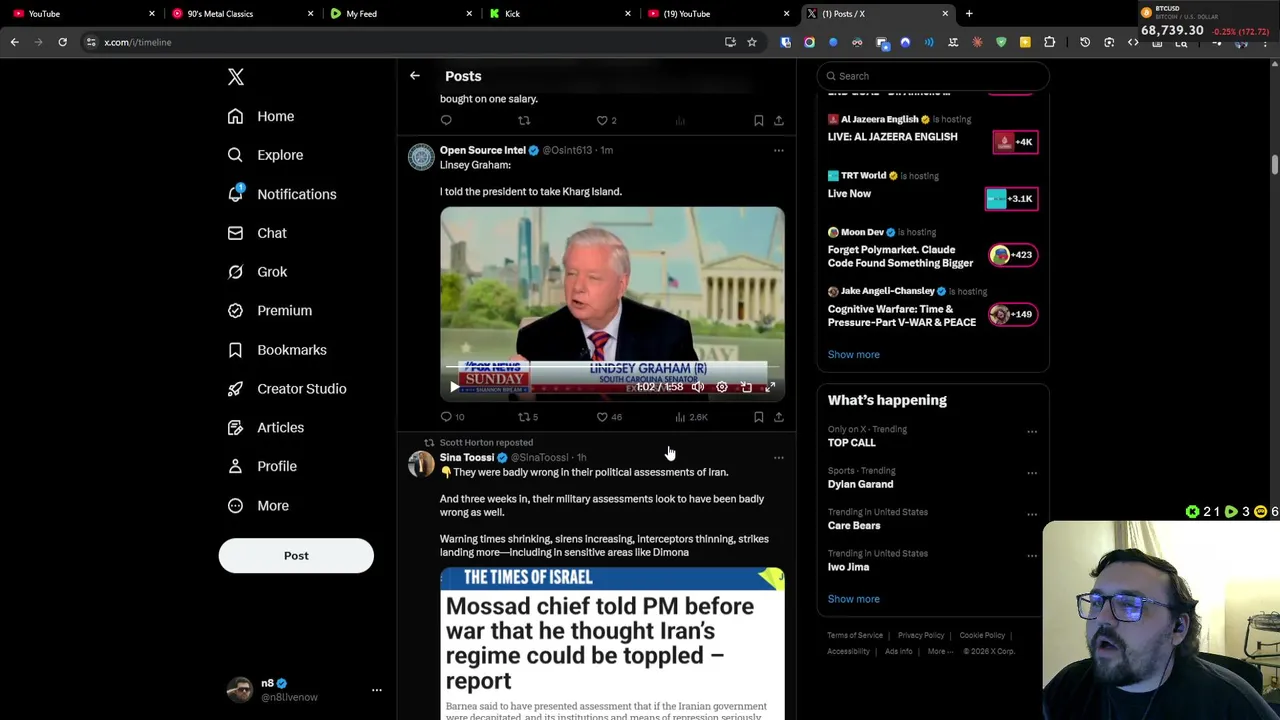Click Sina Toossi avatar
Image resolution: width=1280 pixels, height=720 pixels.
click(x=421, y=464)
